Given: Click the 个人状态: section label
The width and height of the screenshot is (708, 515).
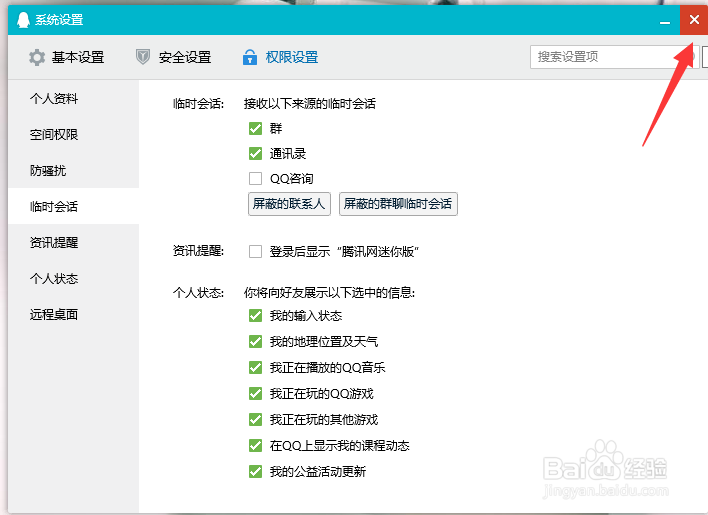Looking at the screenshot, I should click(x=198, y=293).
